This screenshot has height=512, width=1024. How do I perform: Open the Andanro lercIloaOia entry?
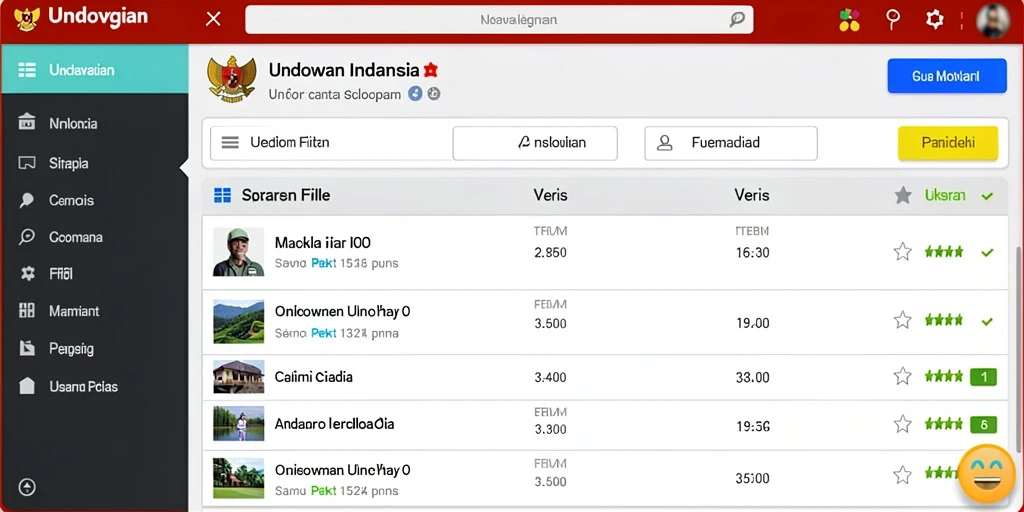click(x=334, y=424)
